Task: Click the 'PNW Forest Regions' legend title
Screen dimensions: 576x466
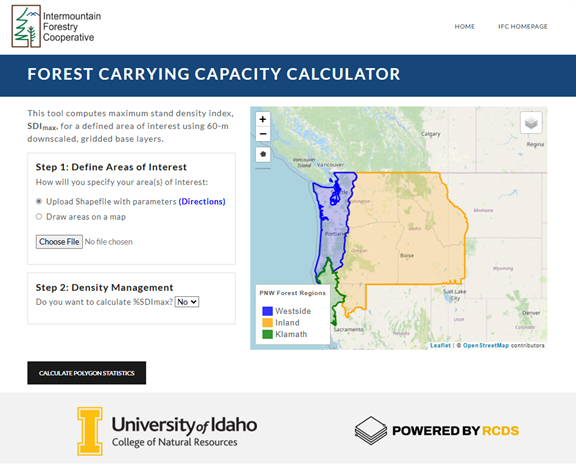Action: pyautogui.click(x=292, y=293)
